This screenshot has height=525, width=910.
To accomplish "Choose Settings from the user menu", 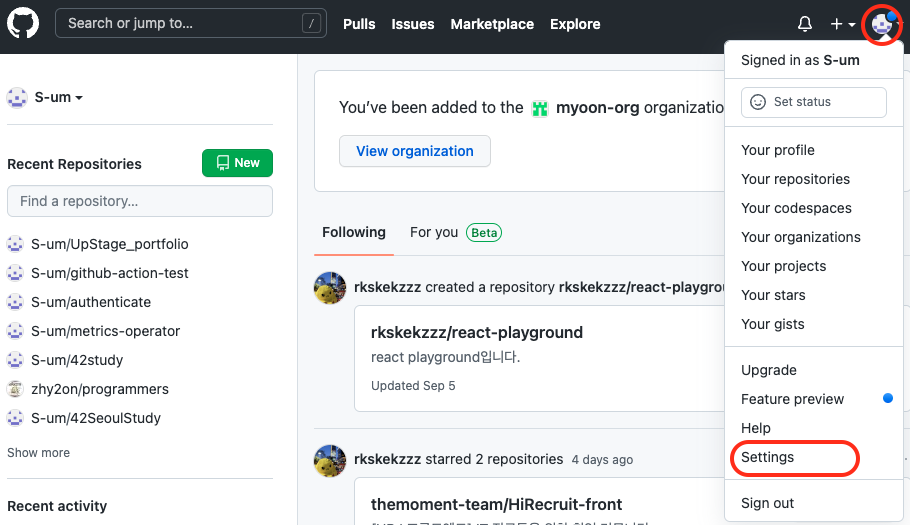I will [768, 457].
